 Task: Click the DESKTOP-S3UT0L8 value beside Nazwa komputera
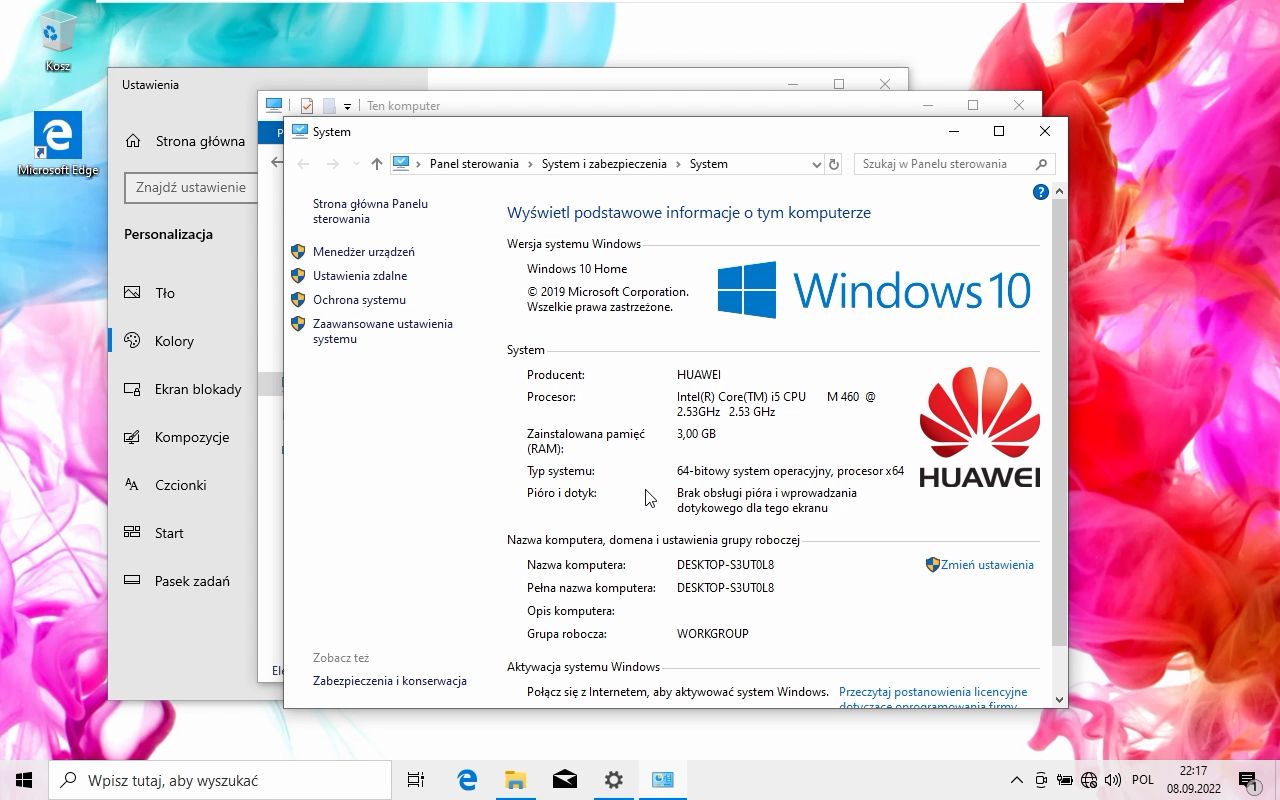[725, 565]
